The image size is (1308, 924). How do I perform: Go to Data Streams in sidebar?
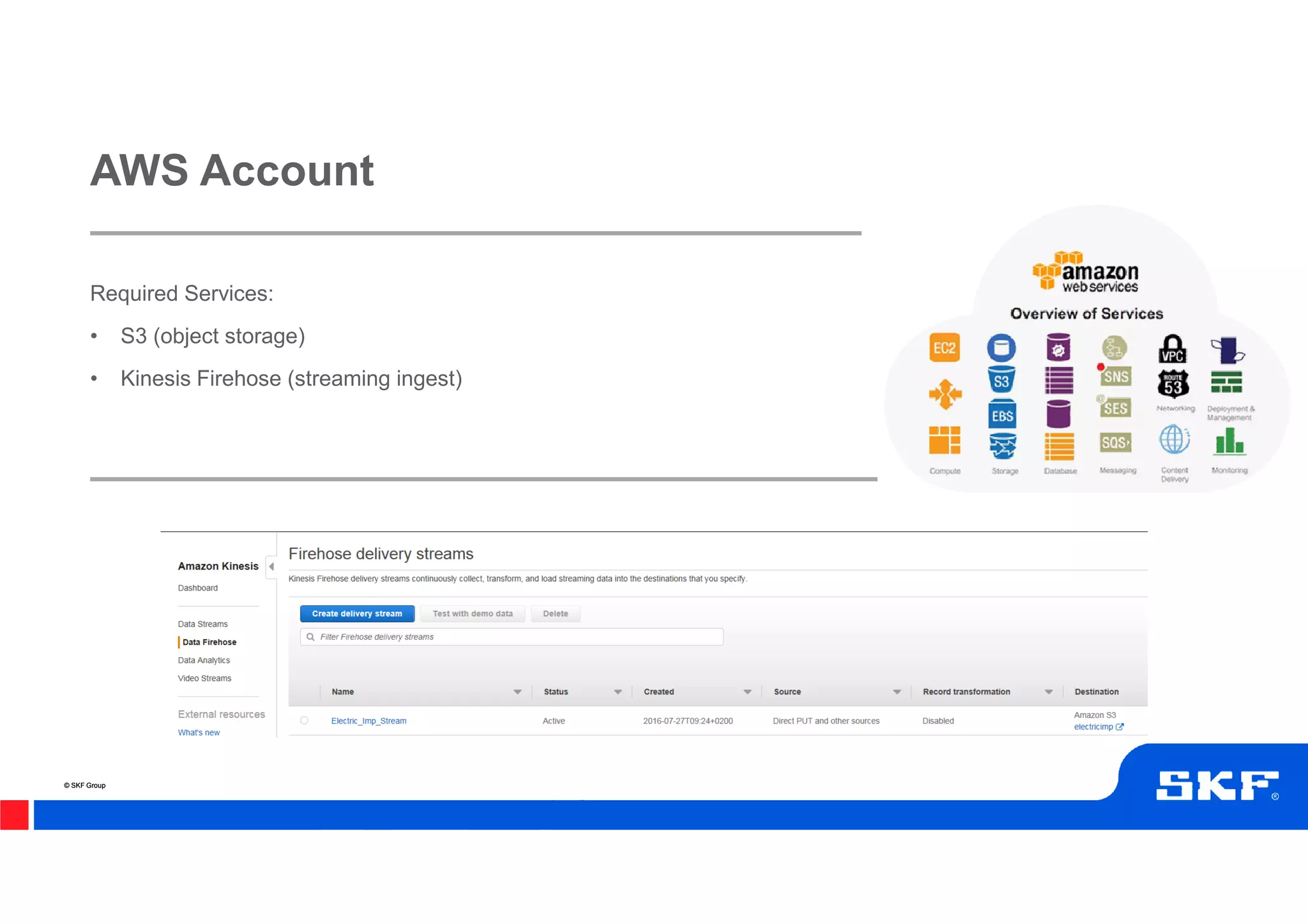202,624
